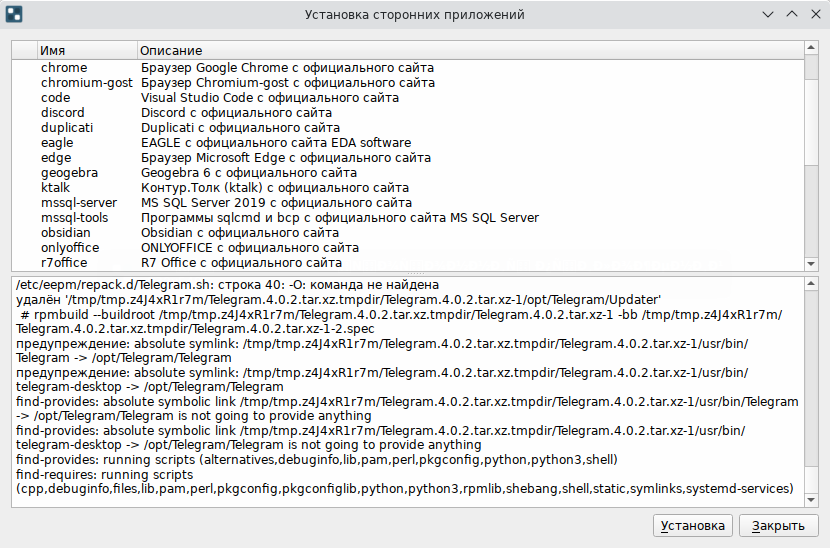Choose the Visual Studio Code row
The width and height of the screenshot is (830, 548).
56,98
